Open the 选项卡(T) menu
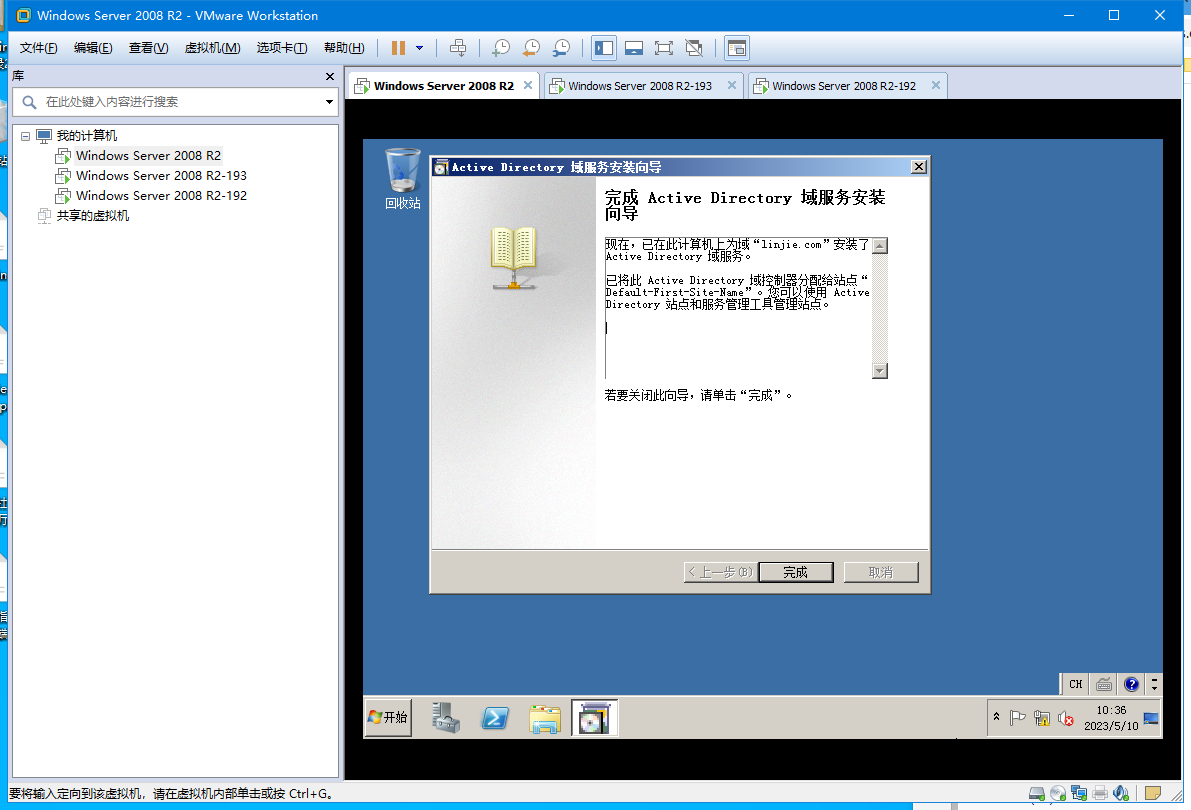This screenshot has width=1191, height=810. click(282, 48)
